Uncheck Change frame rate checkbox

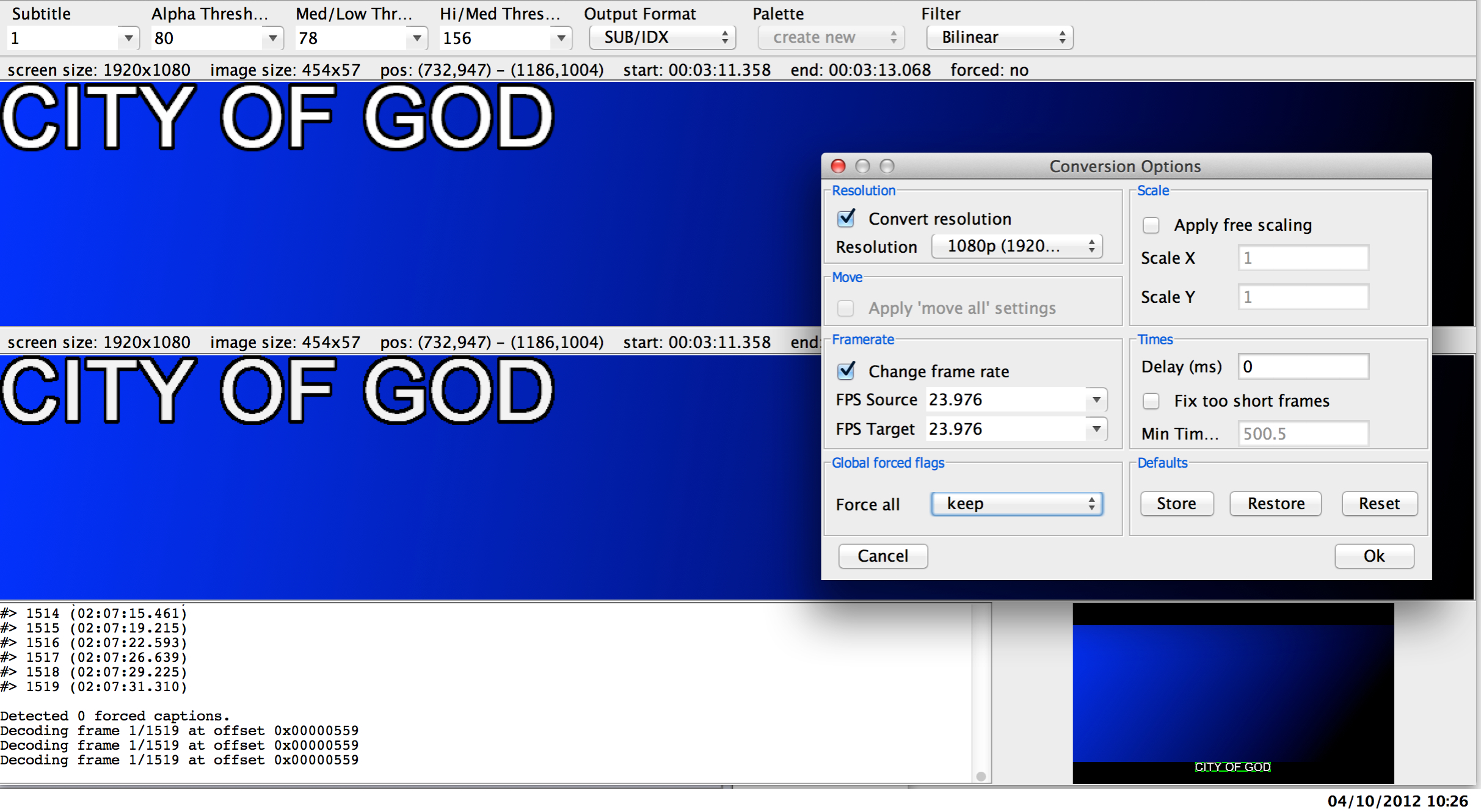pos(846,371)
